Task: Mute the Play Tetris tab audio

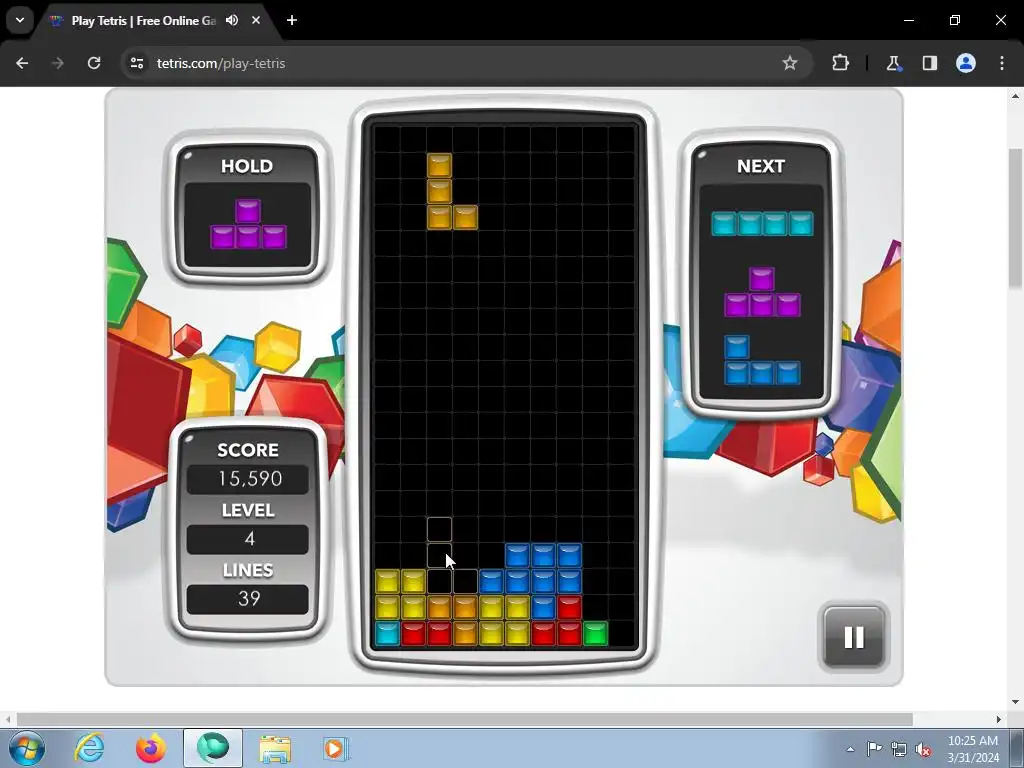Action: pyautogui.click(x=232, y=20)
